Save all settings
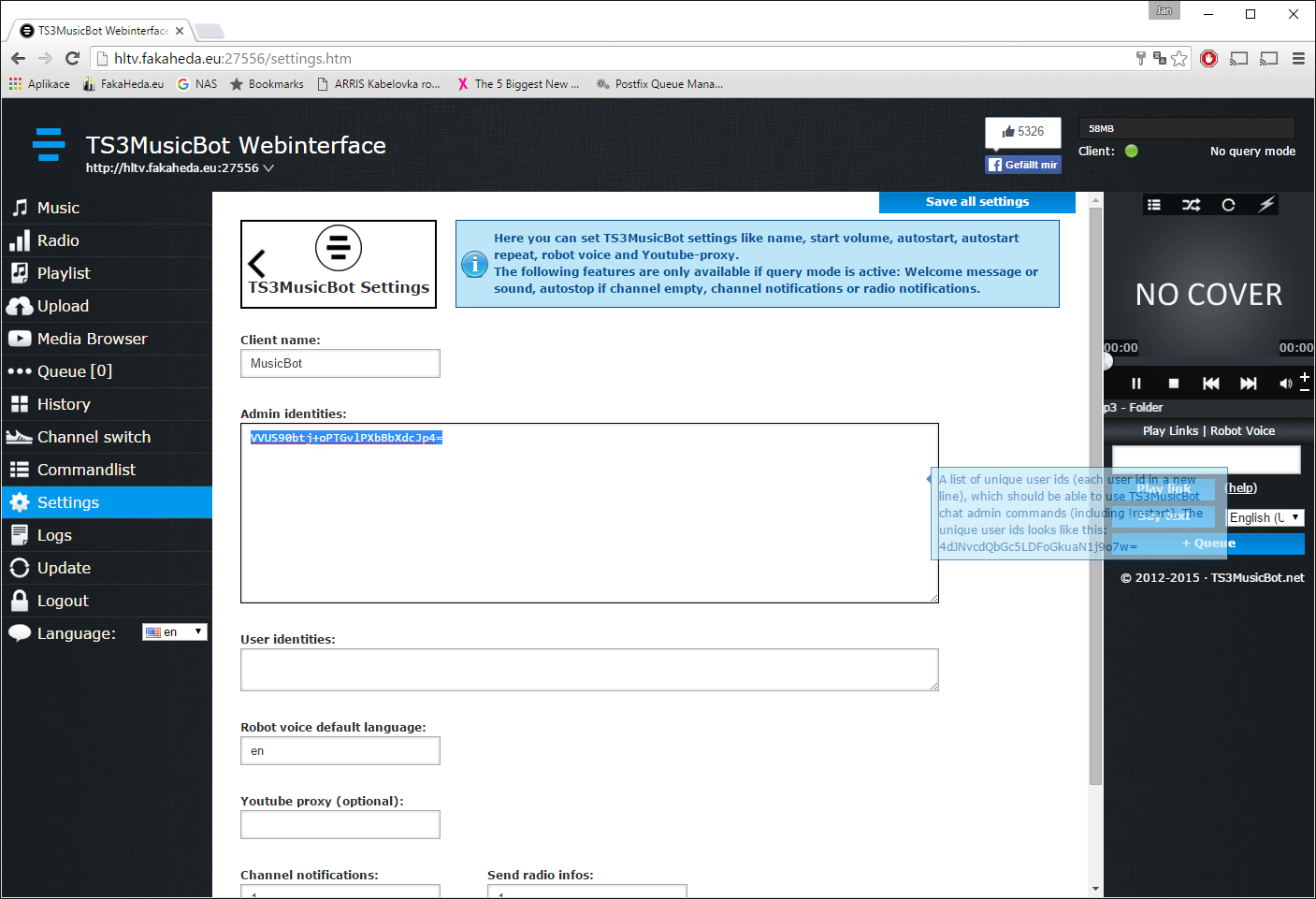 977,202
